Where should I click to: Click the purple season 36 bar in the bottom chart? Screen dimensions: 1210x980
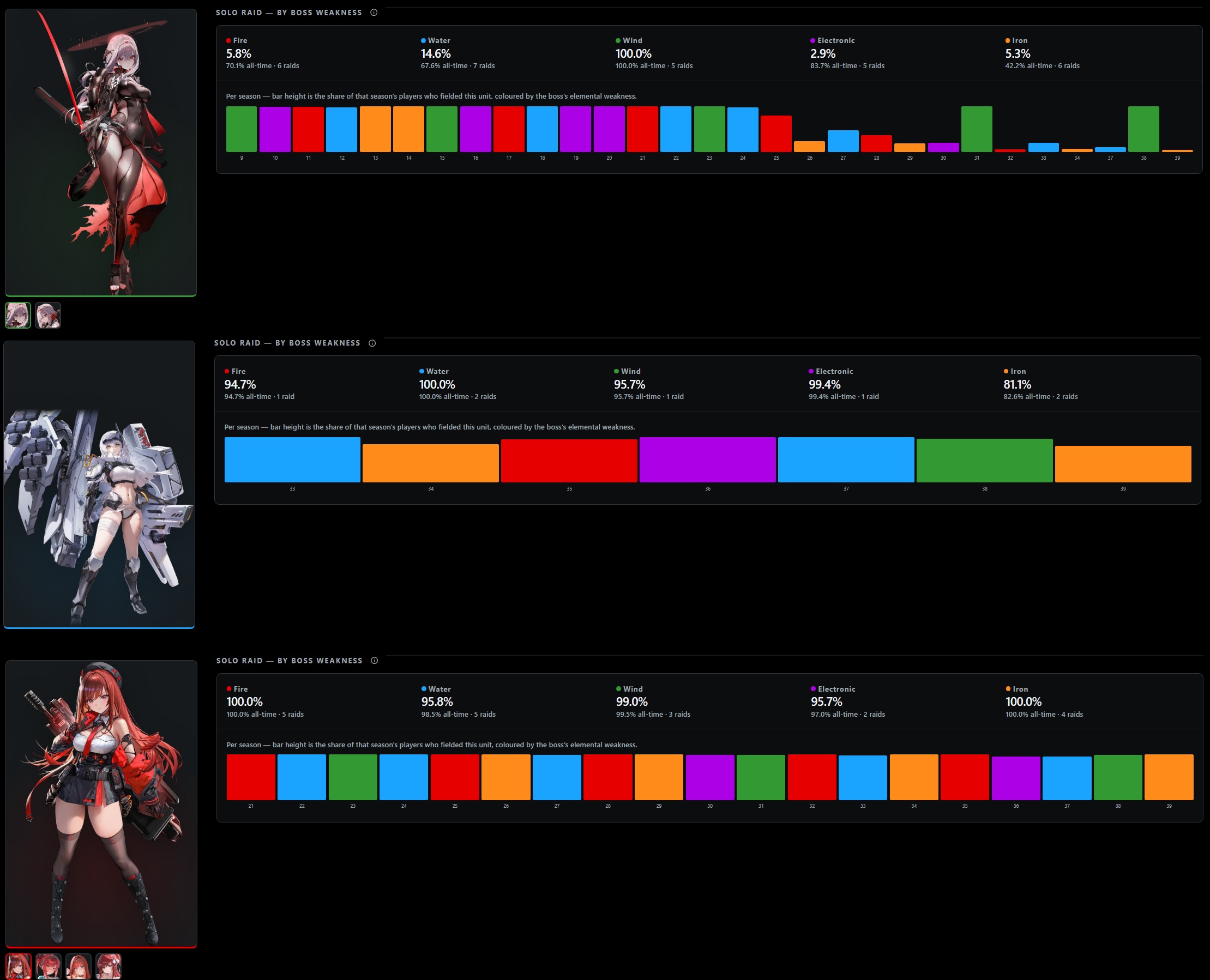[1016, 778]
